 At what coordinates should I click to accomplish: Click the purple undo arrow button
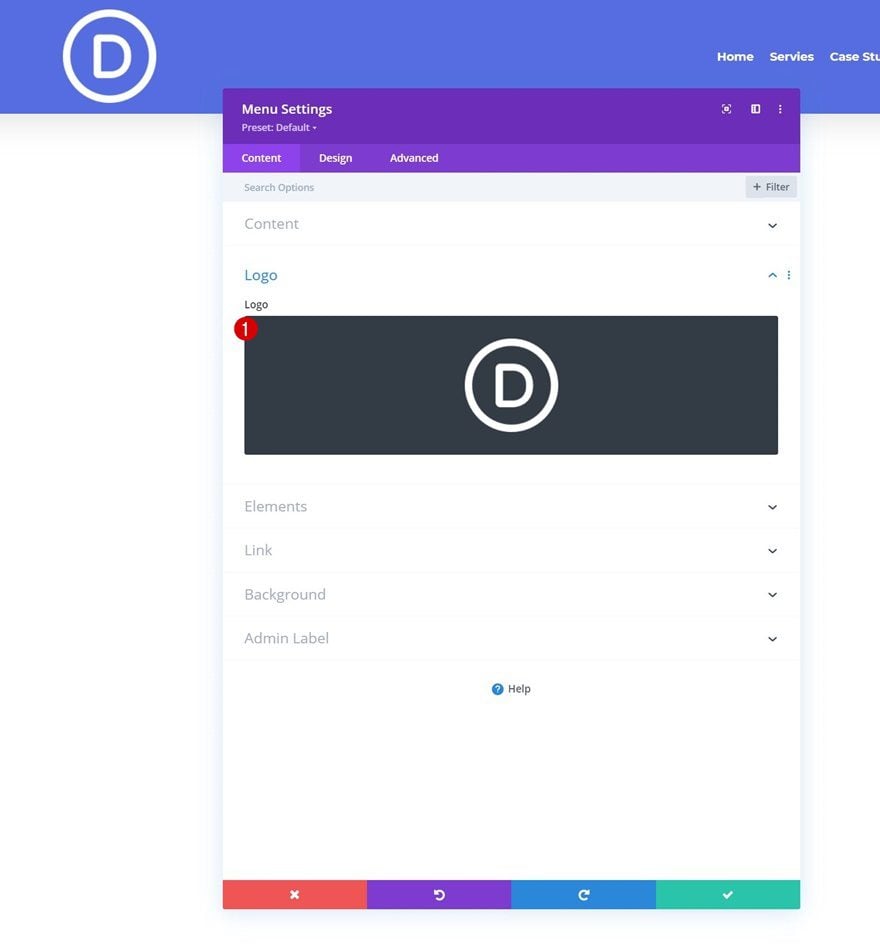439,895
